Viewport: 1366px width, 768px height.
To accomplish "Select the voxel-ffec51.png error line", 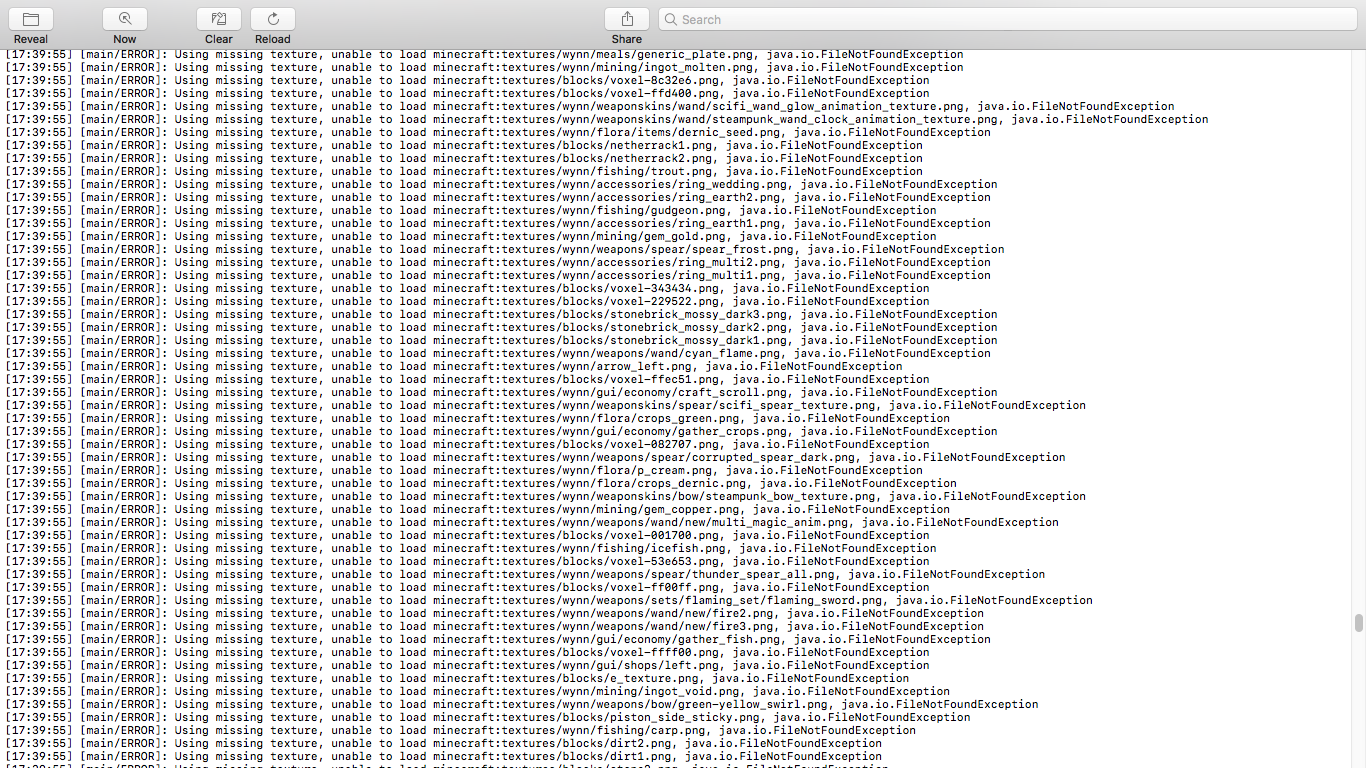I will 467,380.
